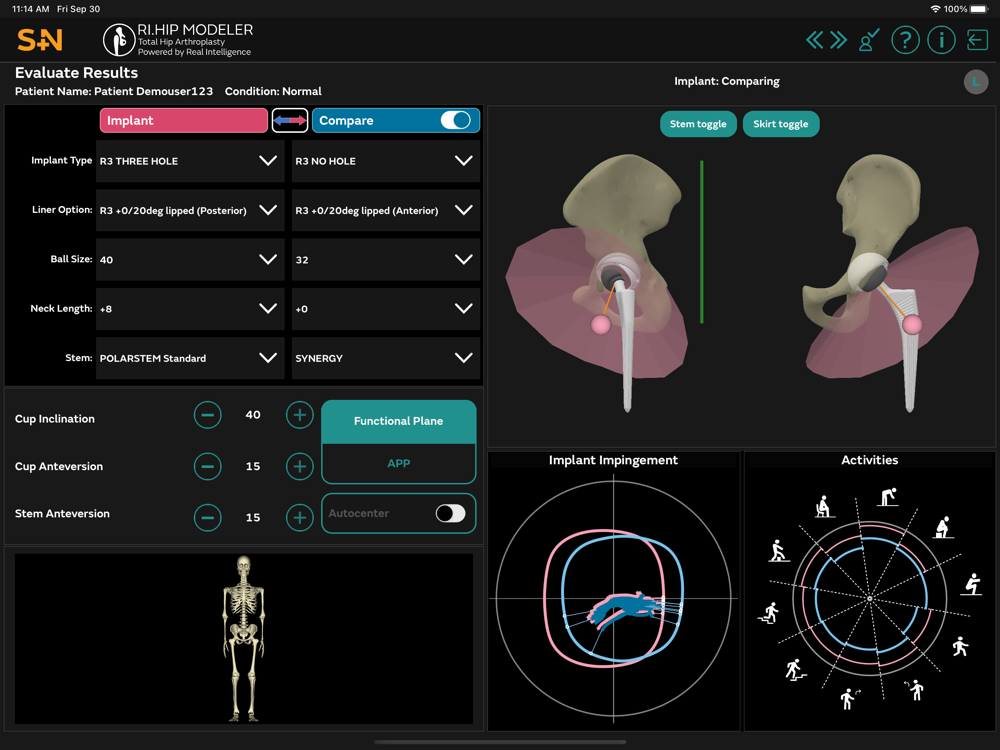The width and height of the screenshot is (1000, 750).
Task: Click the Implant Impingement plot
Action: coord(614,598)
